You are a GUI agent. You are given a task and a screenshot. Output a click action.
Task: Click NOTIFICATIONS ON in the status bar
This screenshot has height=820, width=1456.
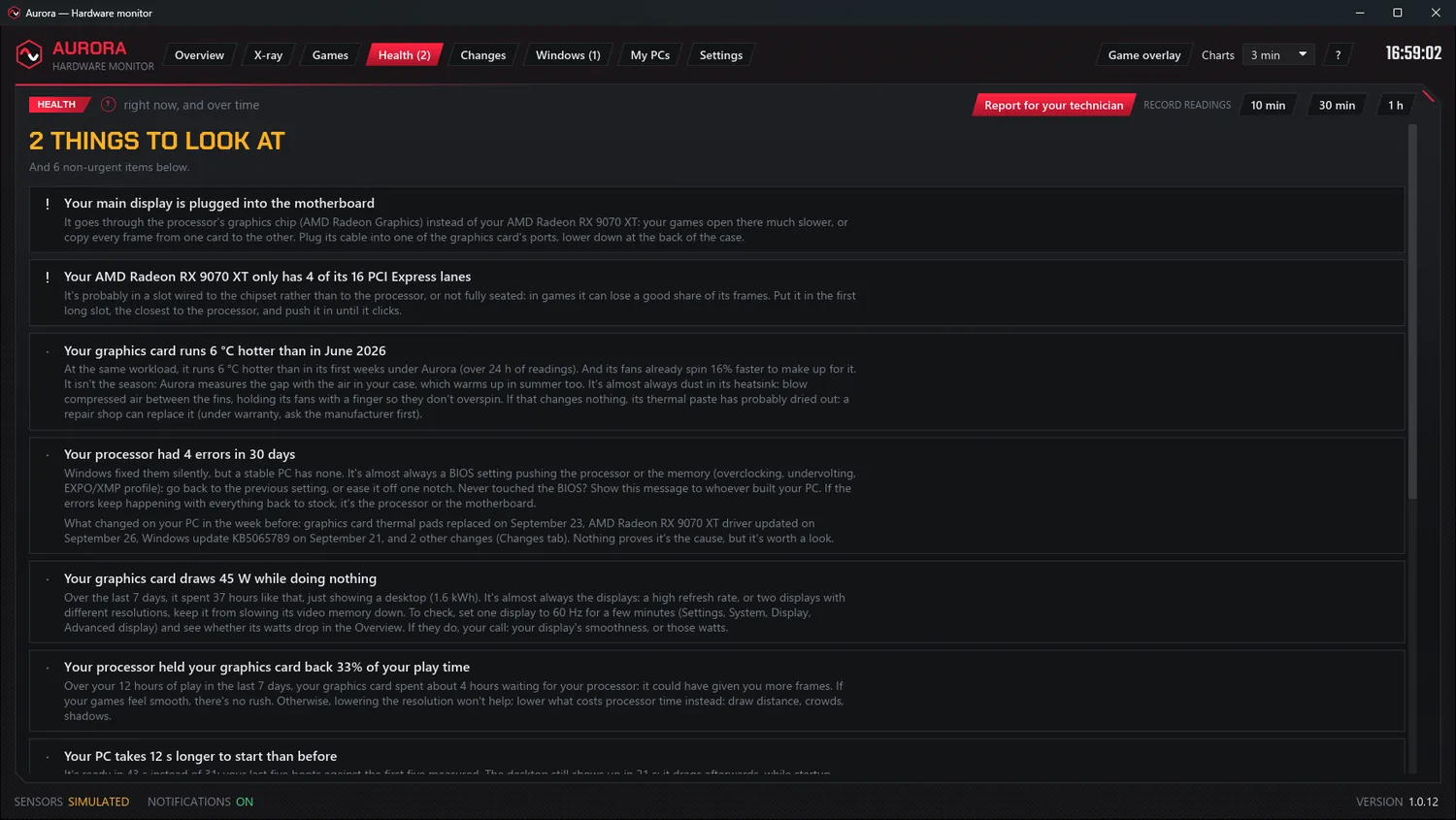coord(200,802)
